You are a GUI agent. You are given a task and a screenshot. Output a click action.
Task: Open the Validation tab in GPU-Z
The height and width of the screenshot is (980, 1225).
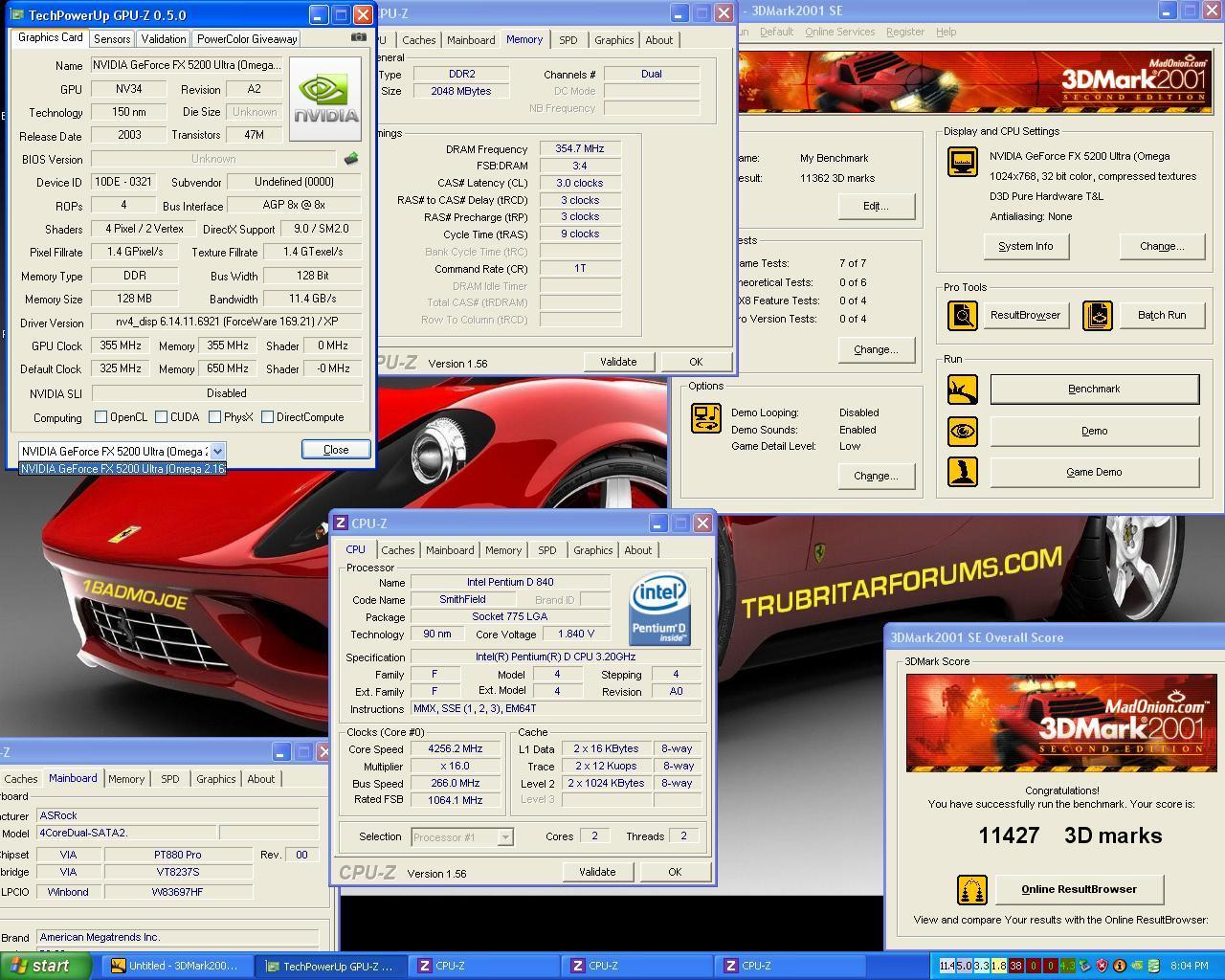pos(164,38)
